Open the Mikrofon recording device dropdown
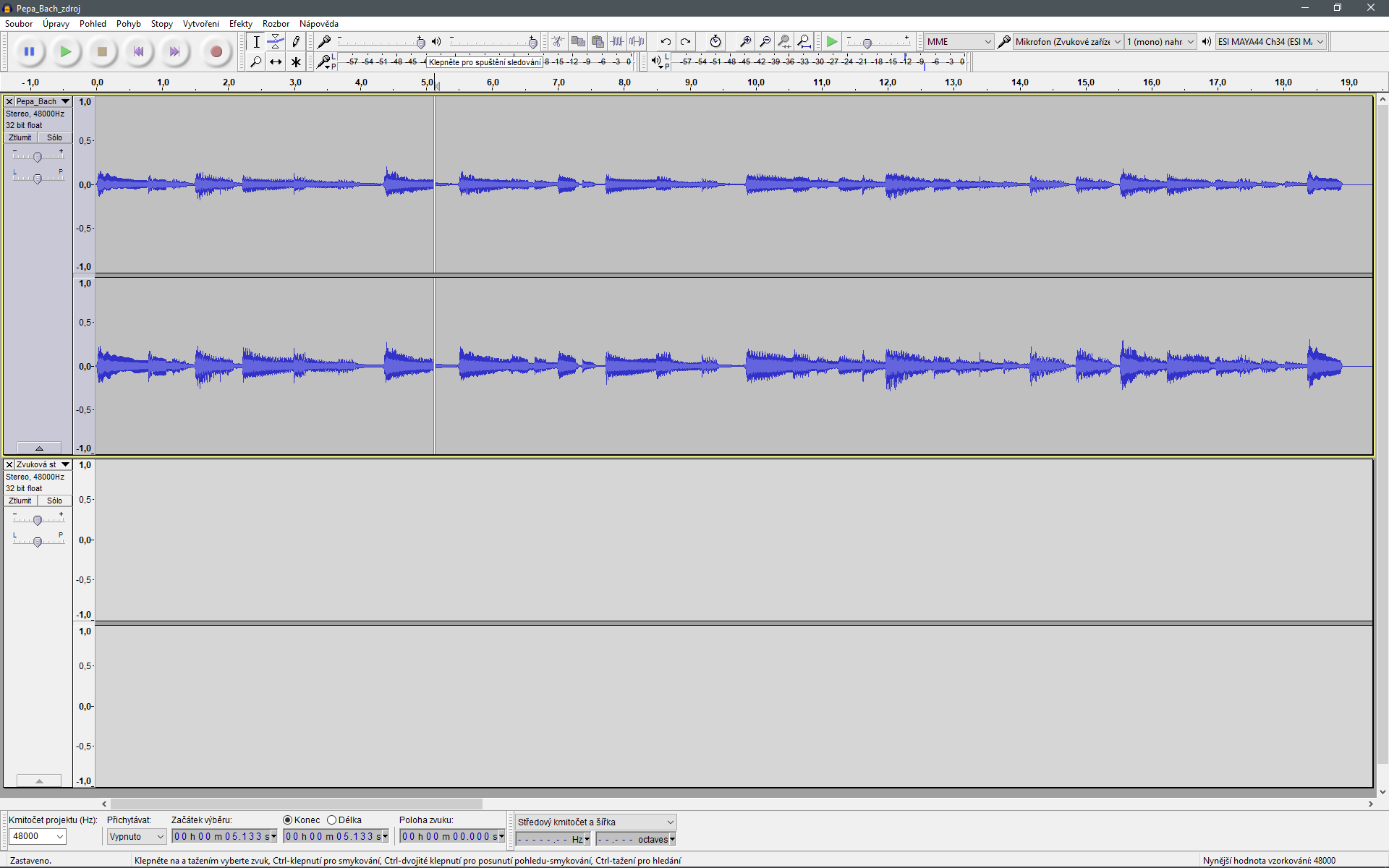 click(1068, 42)
